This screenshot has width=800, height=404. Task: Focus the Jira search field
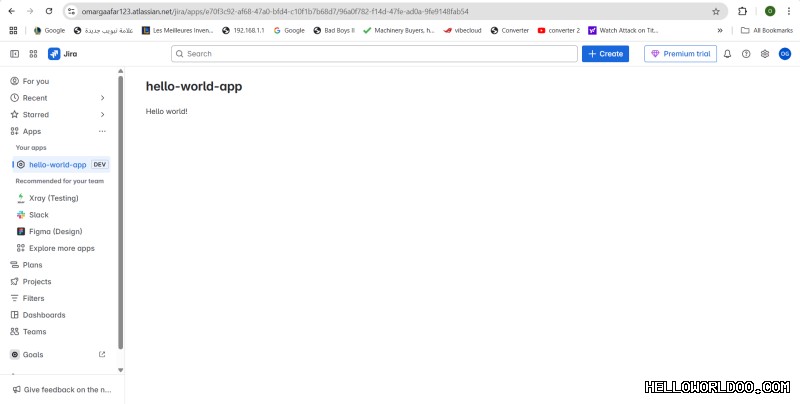374,54
